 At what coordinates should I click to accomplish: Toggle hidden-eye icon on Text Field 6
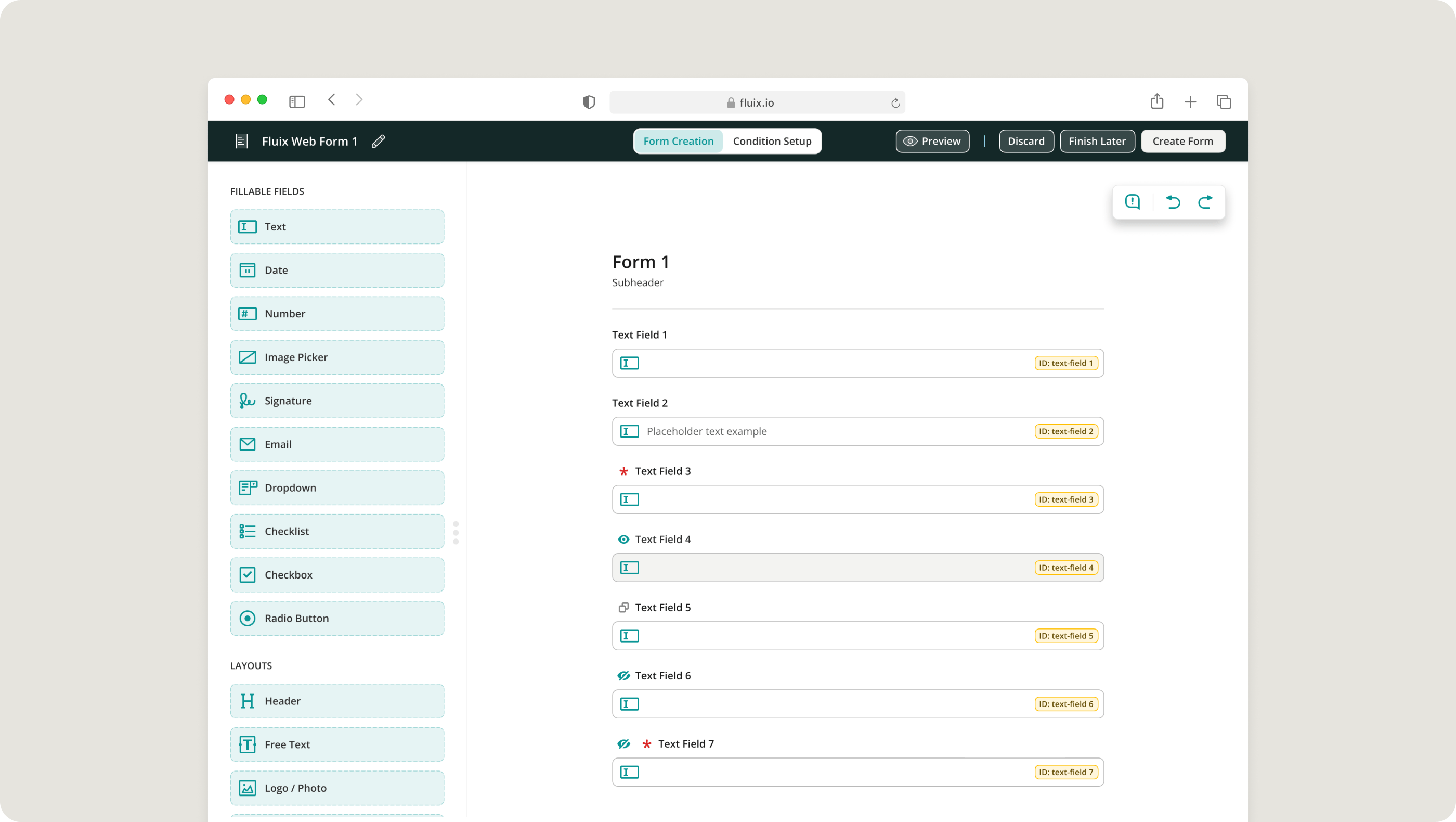(x=623, y=676)
